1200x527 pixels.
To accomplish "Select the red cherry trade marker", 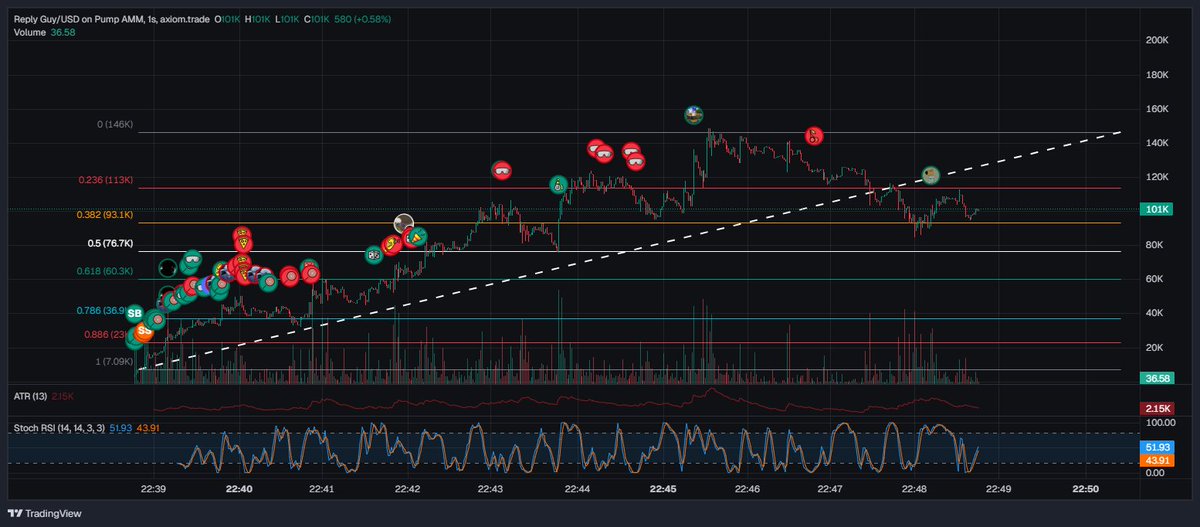I will [x=814, y=135].
